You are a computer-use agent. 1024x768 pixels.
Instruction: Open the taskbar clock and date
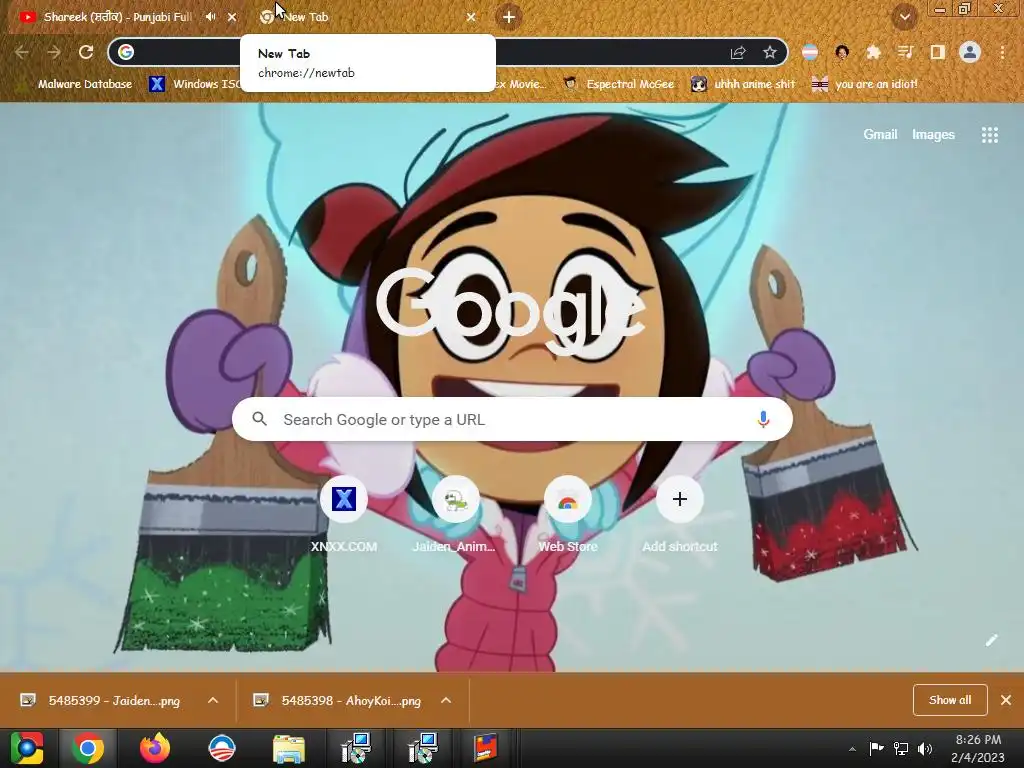[978, 749]
